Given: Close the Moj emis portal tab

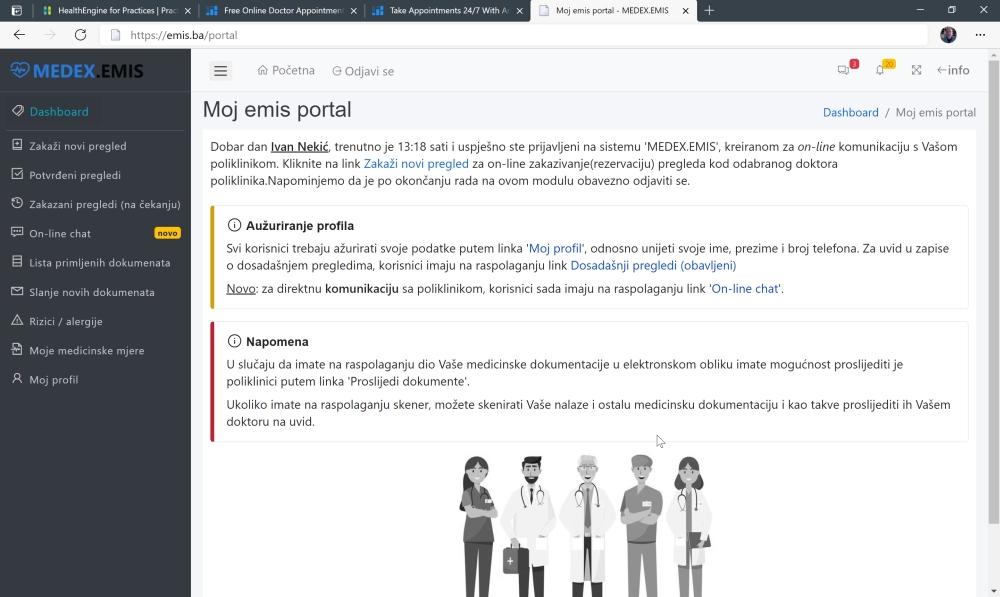Looking at the screenshot, I should click(685, 11).
